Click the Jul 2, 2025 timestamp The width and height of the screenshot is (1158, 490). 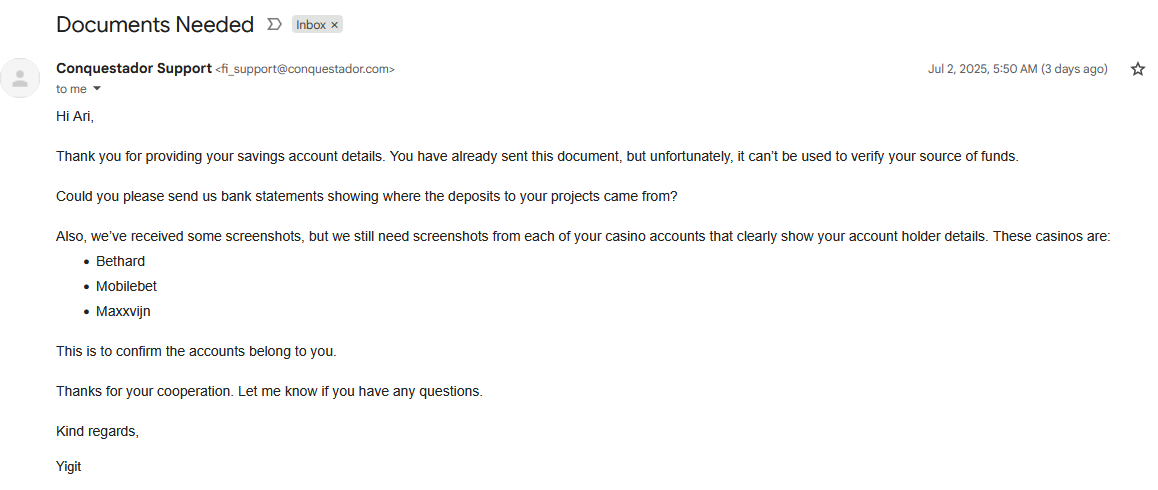(1018, 69)
